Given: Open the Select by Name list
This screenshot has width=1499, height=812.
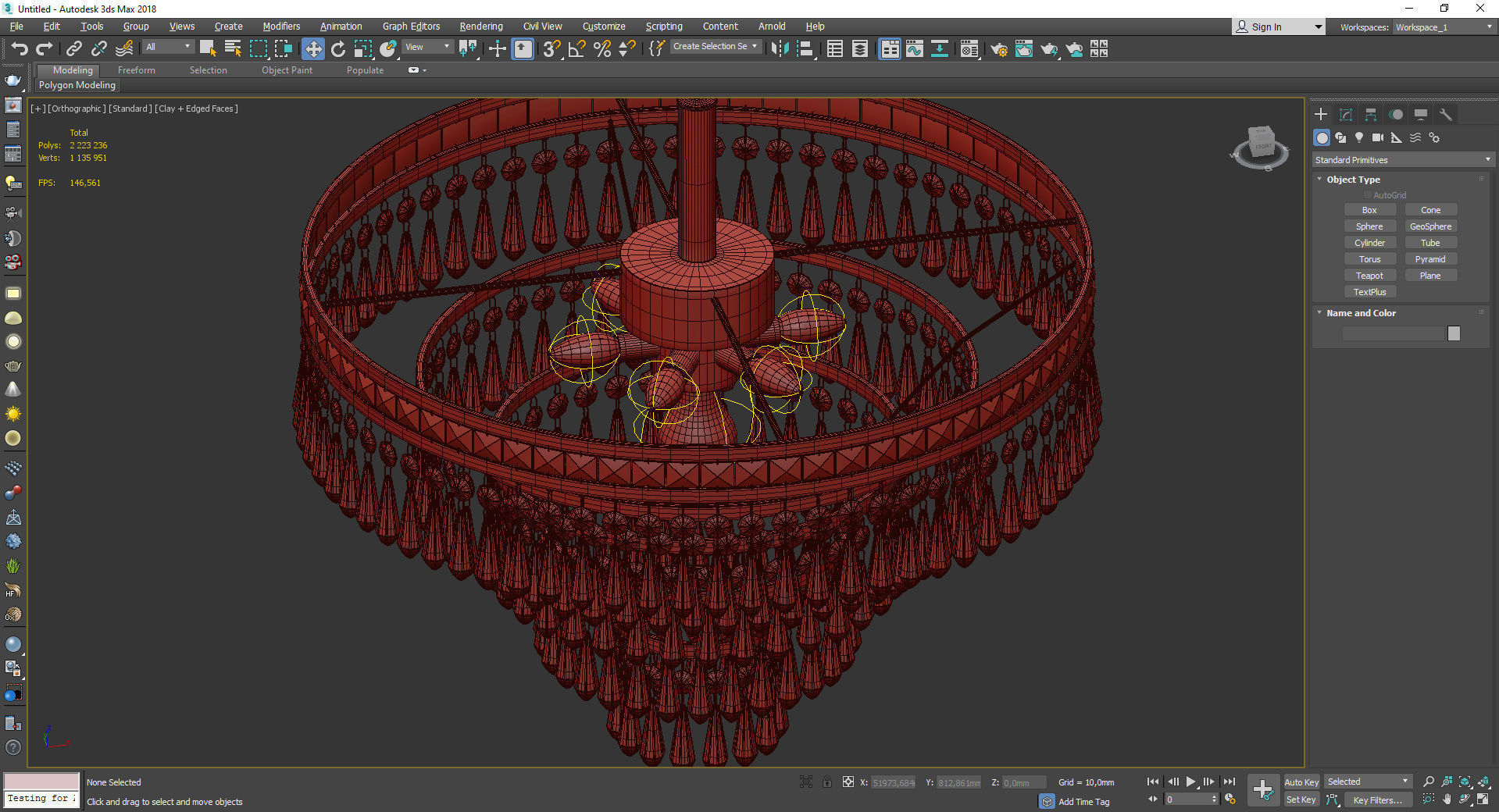Looking at the screenshot, I should [233, 49].
